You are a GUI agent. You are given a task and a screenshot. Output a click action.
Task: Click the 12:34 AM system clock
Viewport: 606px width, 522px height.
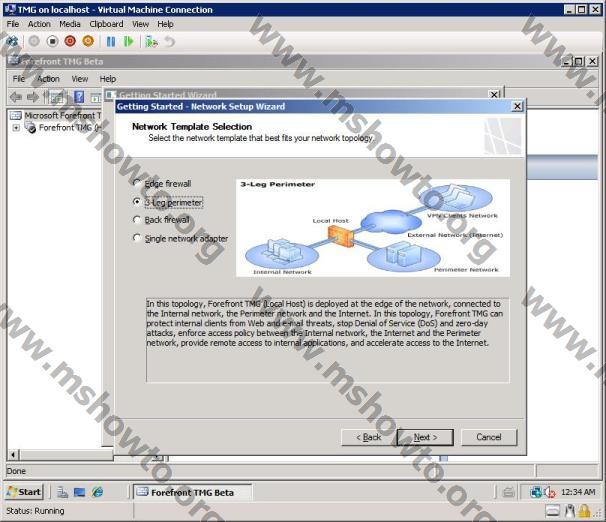(x=578, y=492)
